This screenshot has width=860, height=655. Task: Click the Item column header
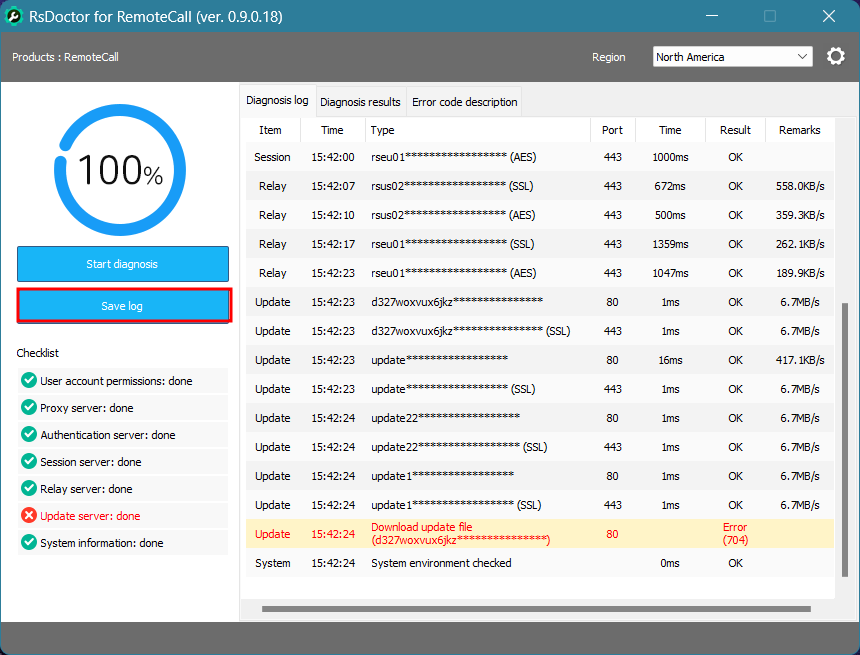click(x=270, y=130)
